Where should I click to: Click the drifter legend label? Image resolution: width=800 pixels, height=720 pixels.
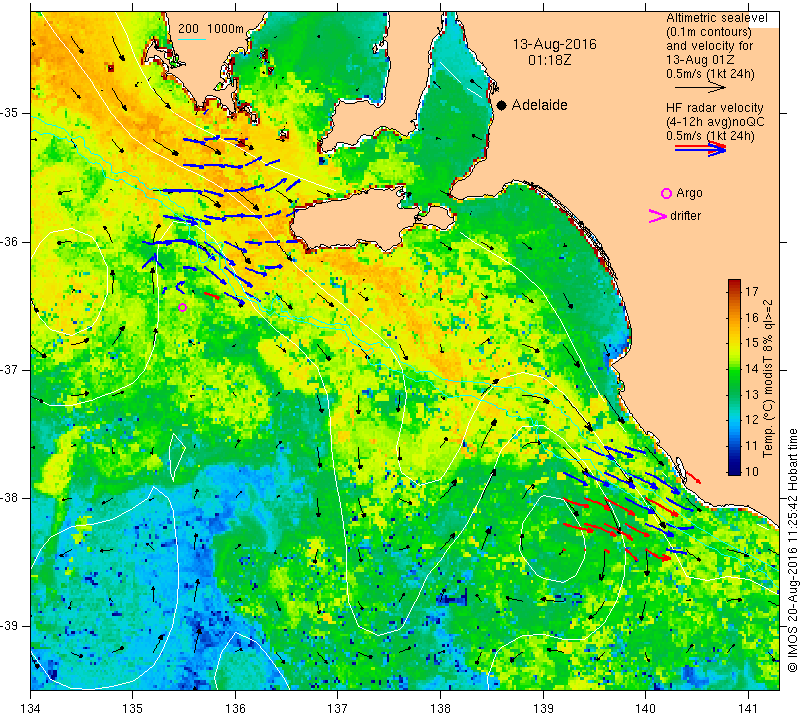click(685, 216)
